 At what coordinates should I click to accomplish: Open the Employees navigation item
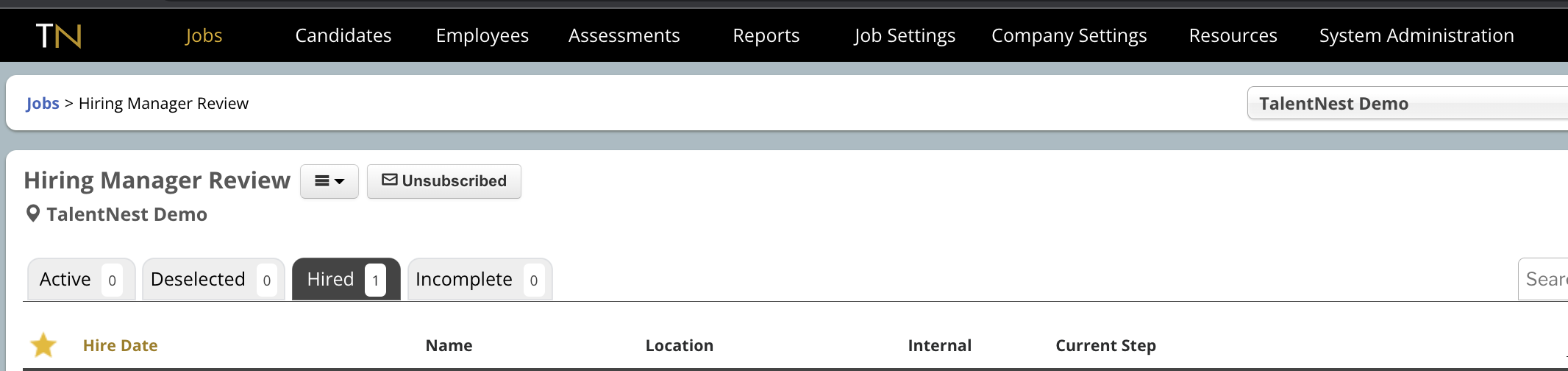pos(482,35)
